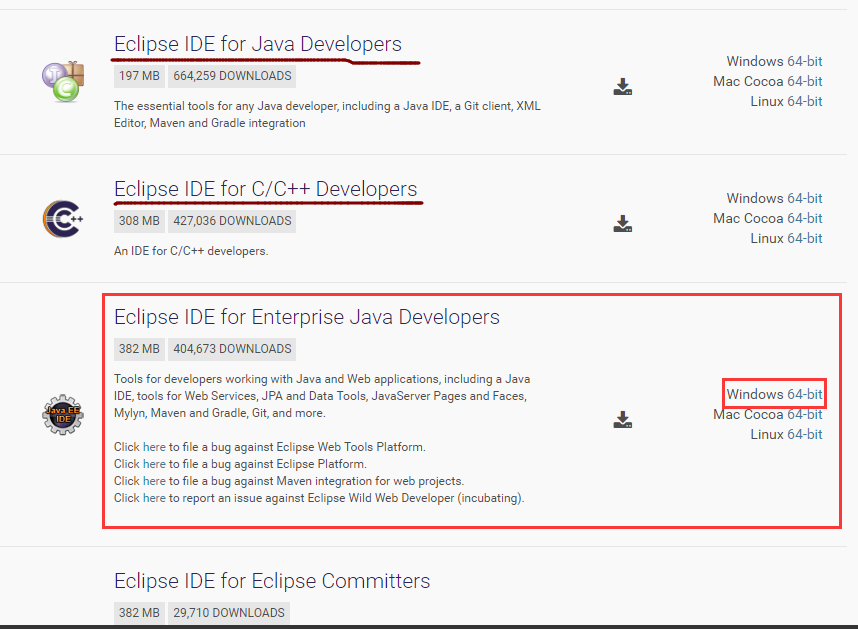Click 'An IDE for C/C++ developers.' description
Screen dimensions: 858x629
[x=191, y=251]
